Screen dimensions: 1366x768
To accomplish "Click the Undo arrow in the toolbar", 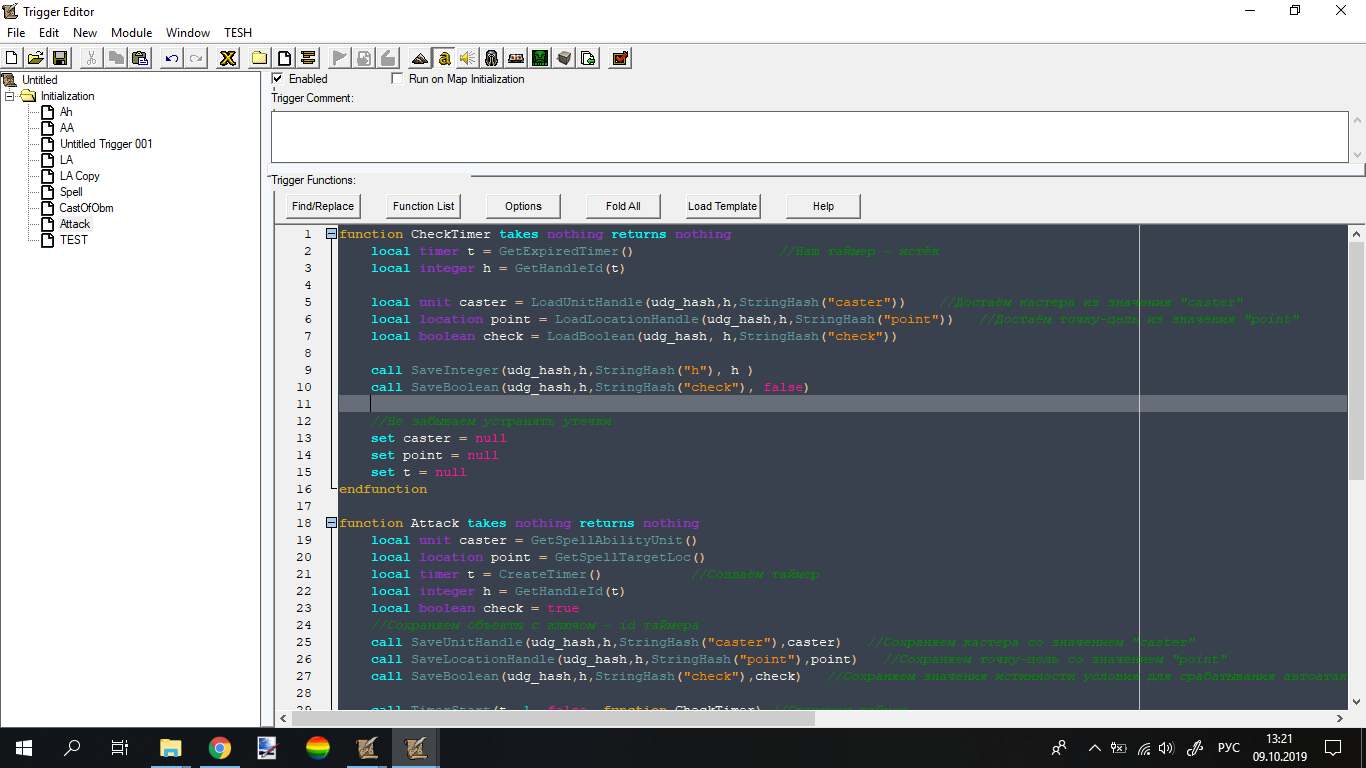I will point(172,58).
